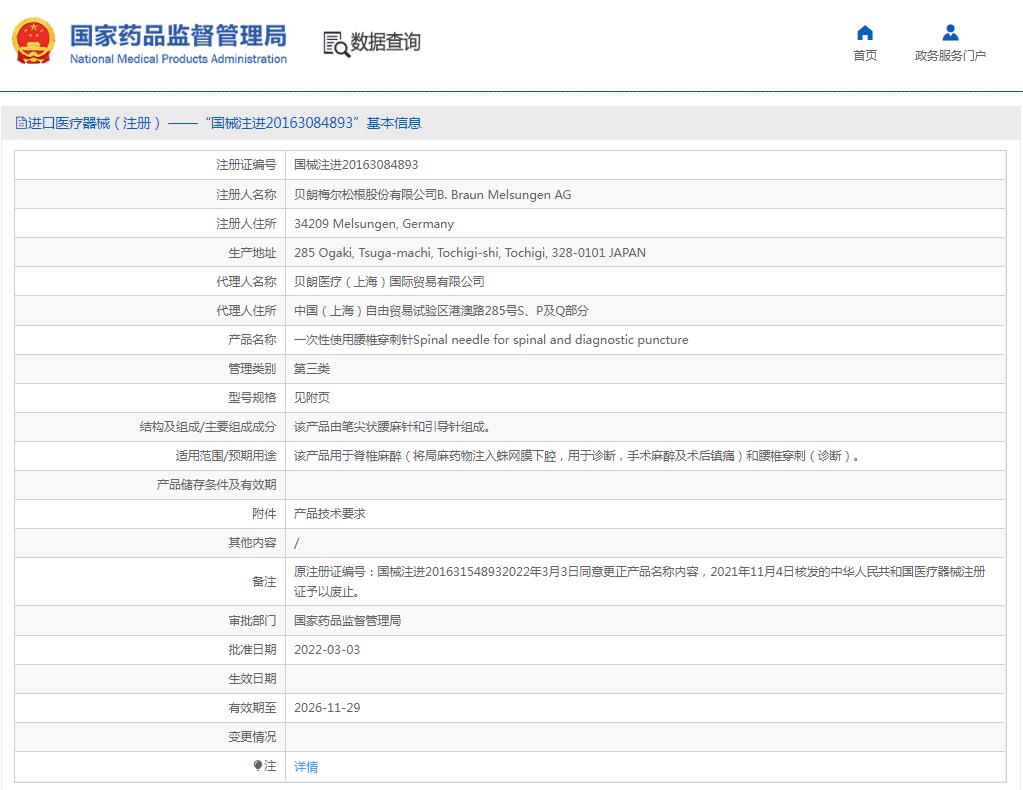The image size is (1023, 790).
Task: Click the national emblem logo
Action: pyautogui.click(x=33, y=41)
